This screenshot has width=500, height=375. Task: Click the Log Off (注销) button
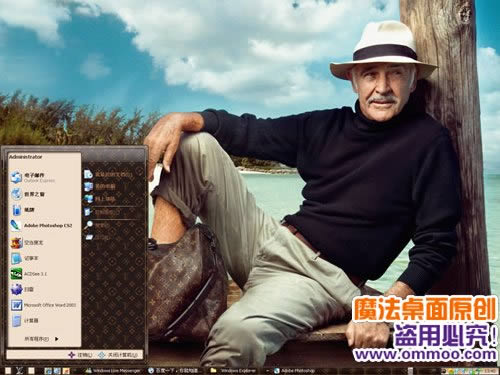pyautogui.click(x=80, y=355)
